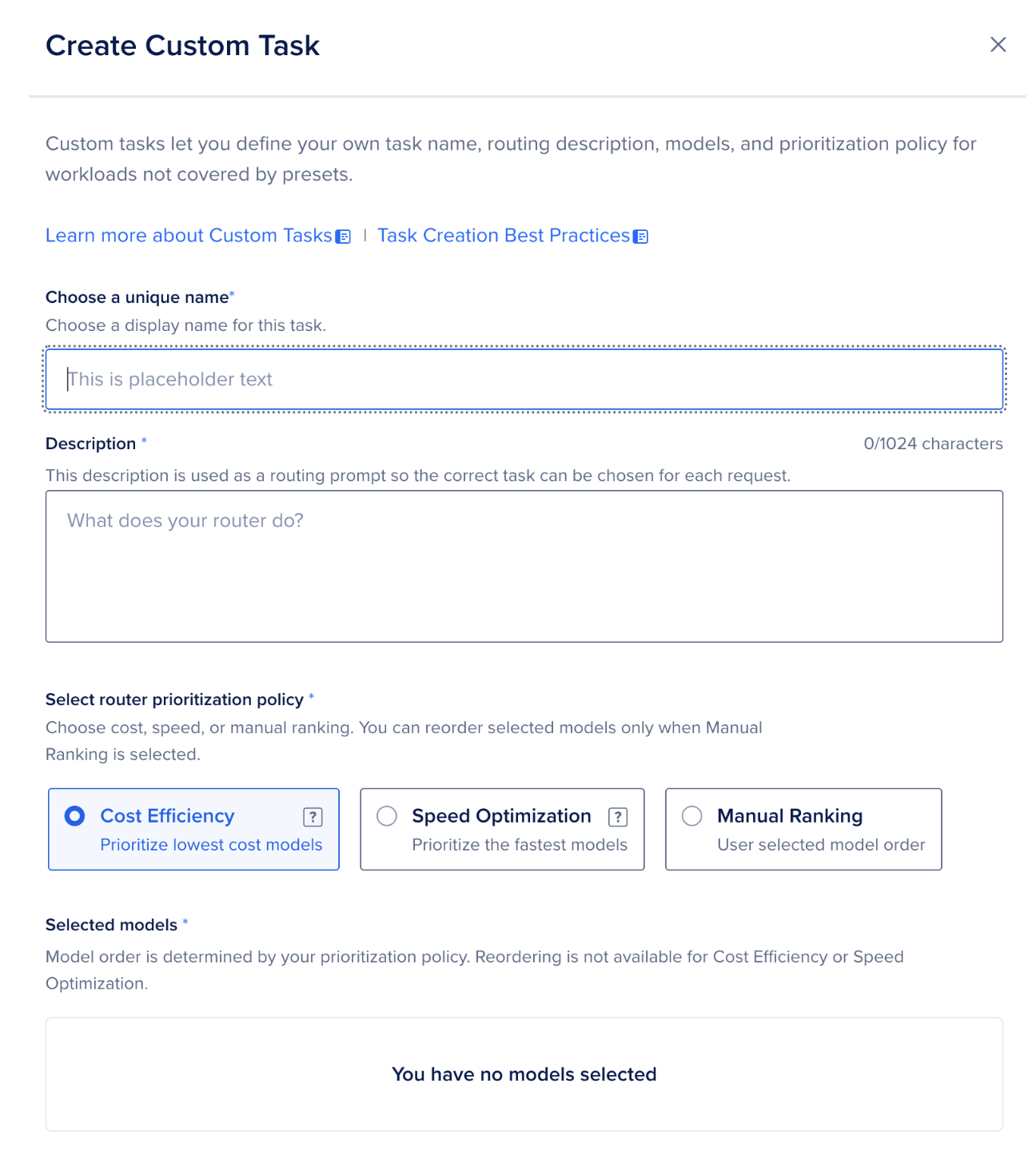The width and height of the screenshot is (1036, 1159).
Task: Open Learn more about Custom Tasks link
Action: 189,236
